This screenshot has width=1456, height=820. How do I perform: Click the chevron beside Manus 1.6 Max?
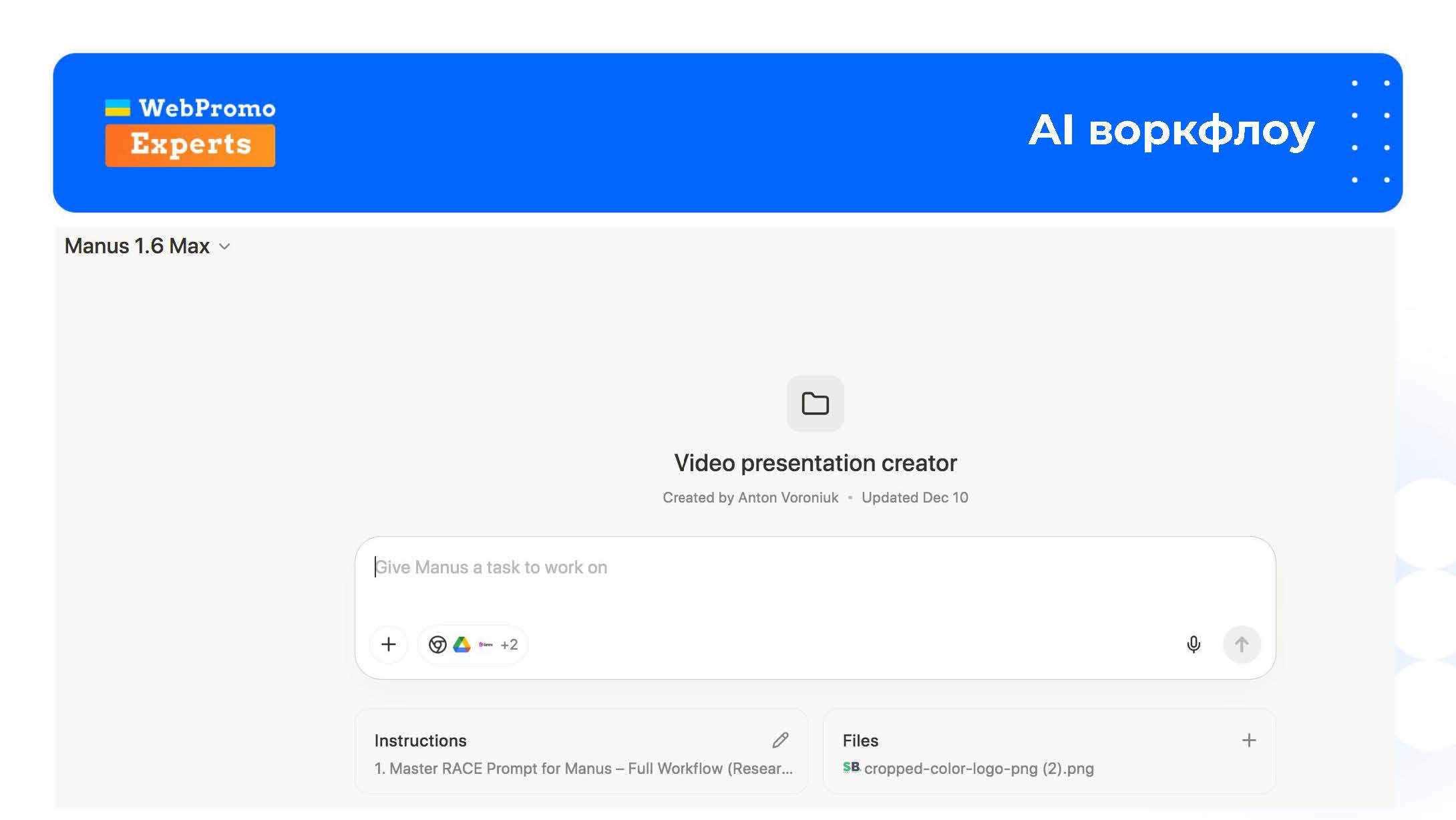225,247
